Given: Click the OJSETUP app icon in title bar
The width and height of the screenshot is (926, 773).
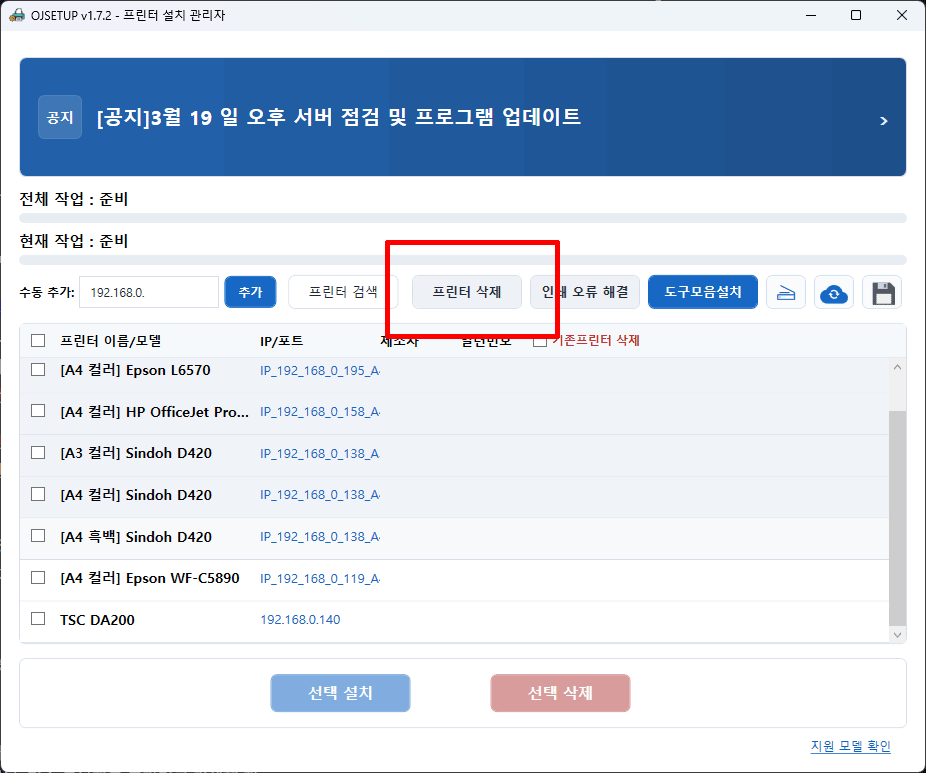Looking at the screenshot, I should [16, 15].
